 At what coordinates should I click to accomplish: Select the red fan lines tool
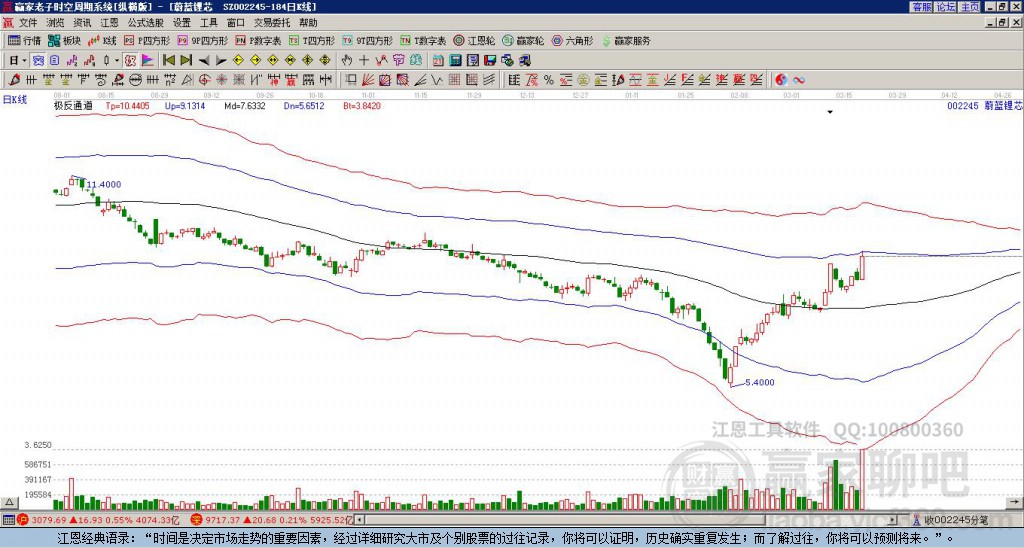click(368, 80)
